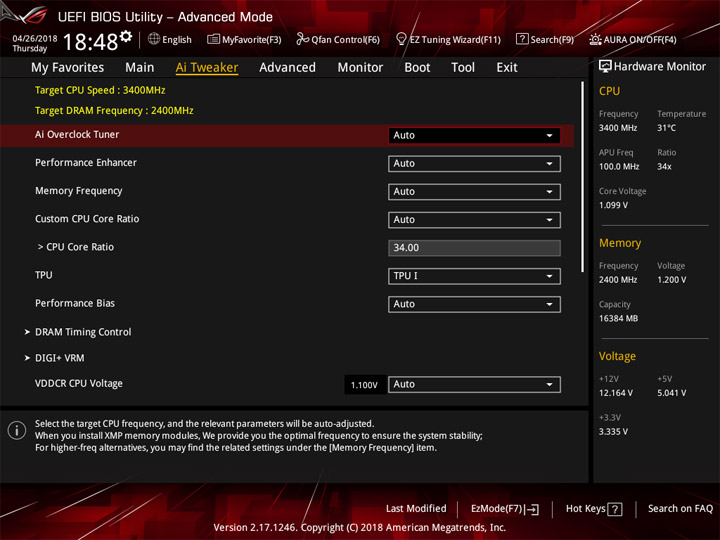Select English language button

pyautogui.click(x=177, y=39)
